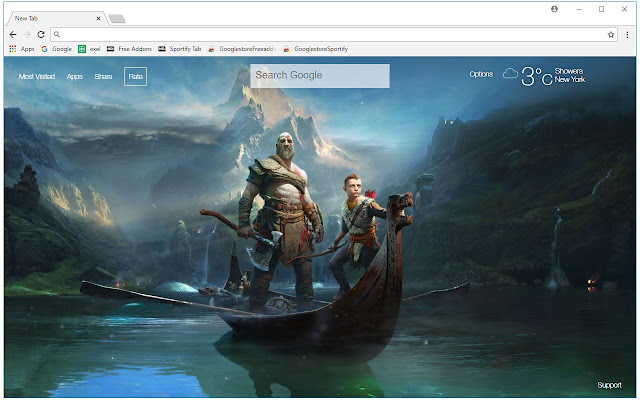
Task: Click the 3°C temperature reading
Action: pyautogui.click(x=537, y=76)
